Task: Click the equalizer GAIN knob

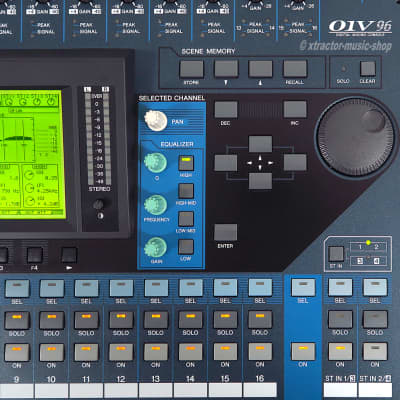Action: [x=156, y=247]
